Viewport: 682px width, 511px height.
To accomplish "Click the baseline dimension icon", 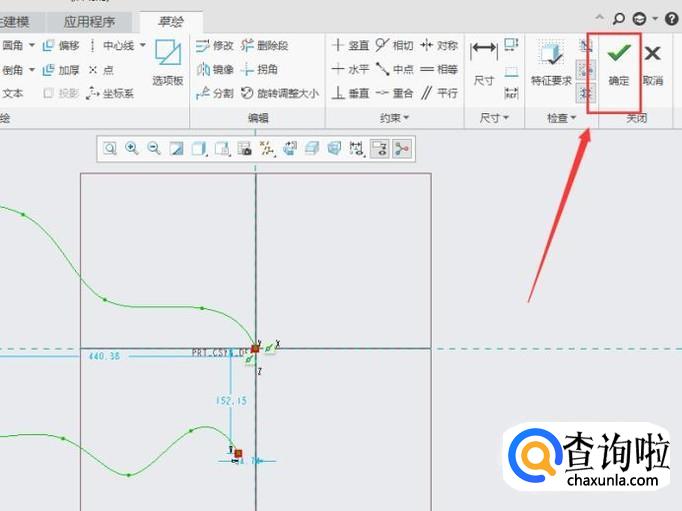I will click(511, 70).
